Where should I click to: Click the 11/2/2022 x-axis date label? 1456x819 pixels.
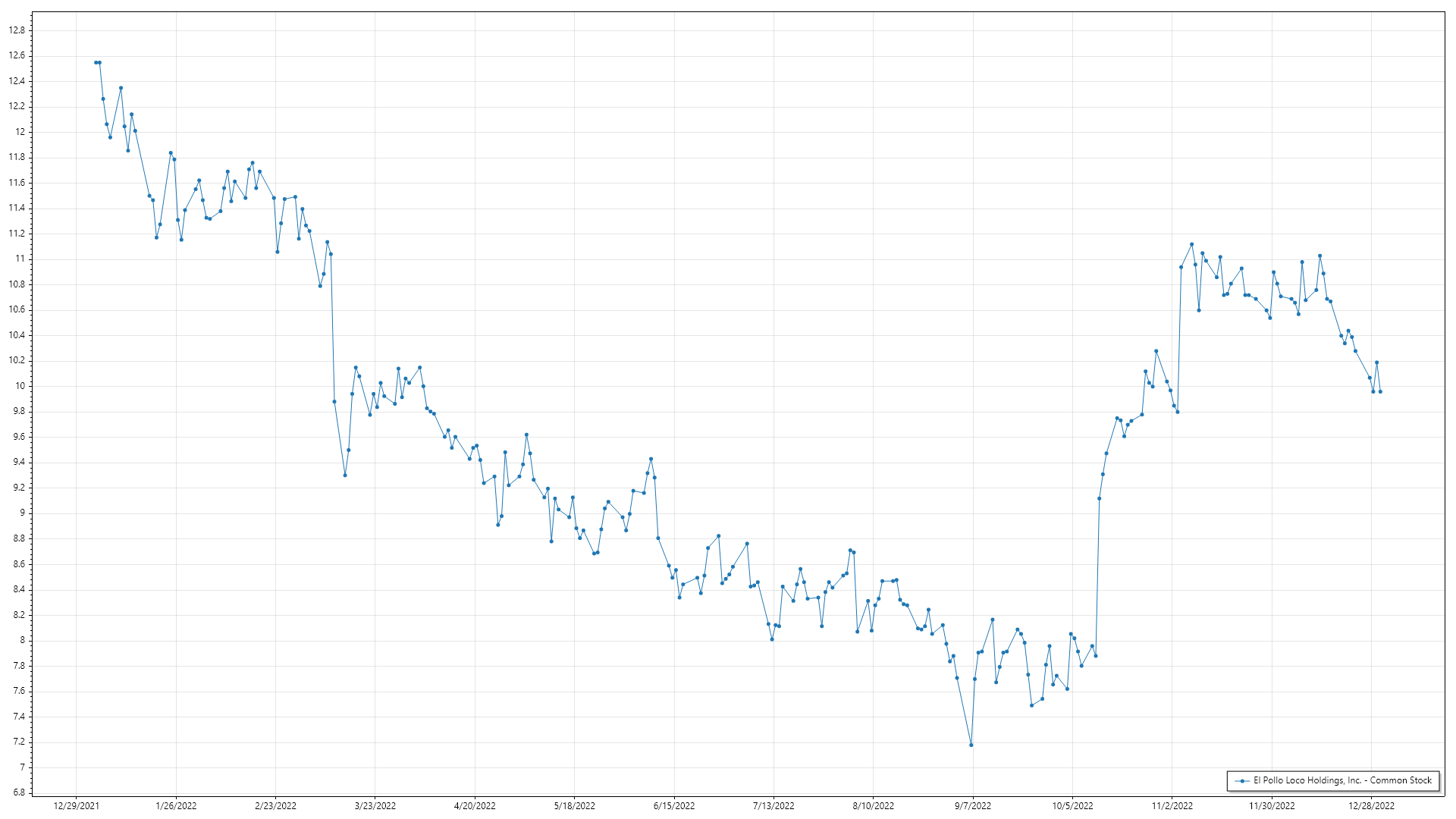coord(1172,806)
